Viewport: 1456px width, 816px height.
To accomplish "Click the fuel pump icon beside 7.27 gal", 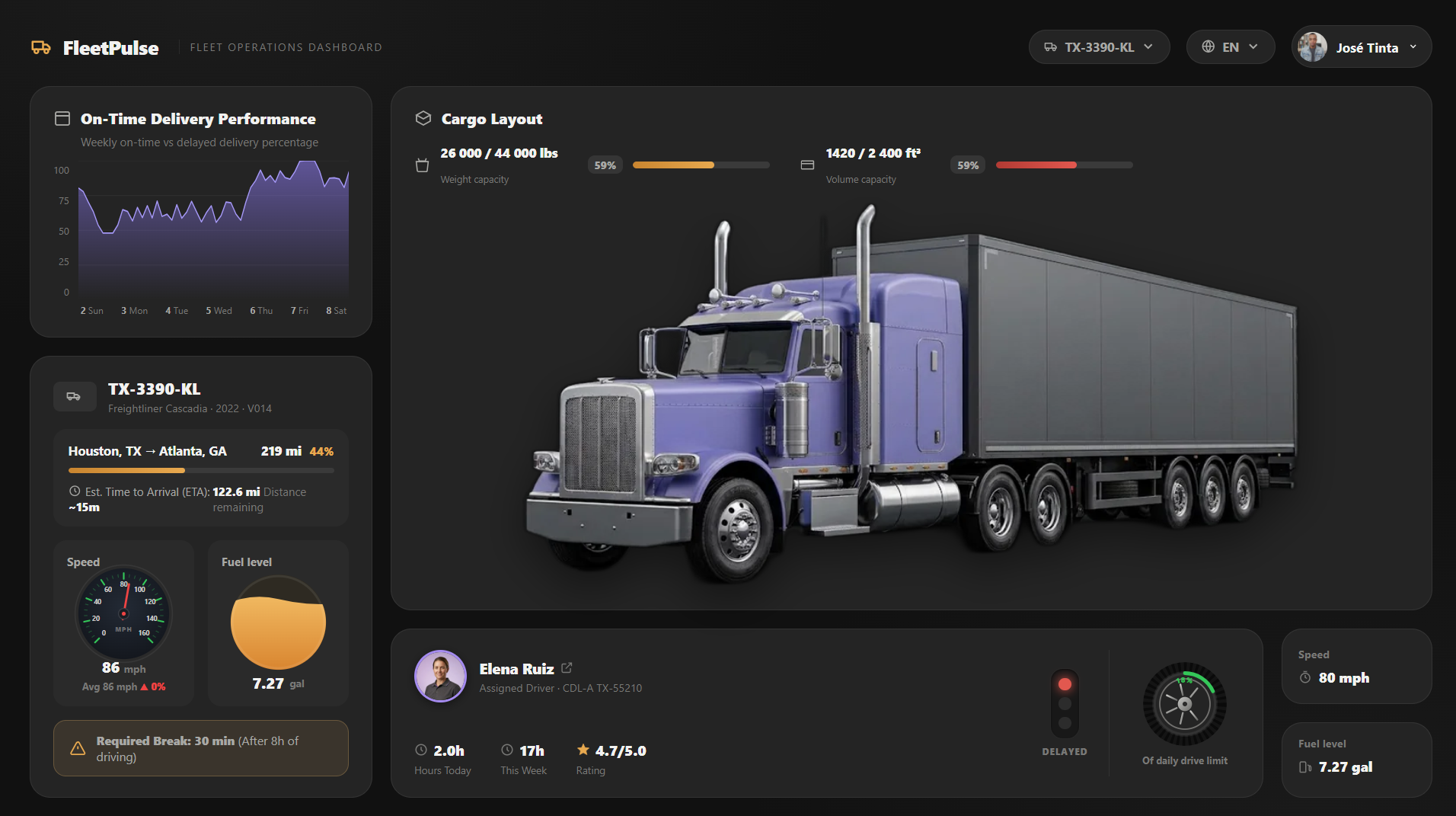I will pos(1305,767).
